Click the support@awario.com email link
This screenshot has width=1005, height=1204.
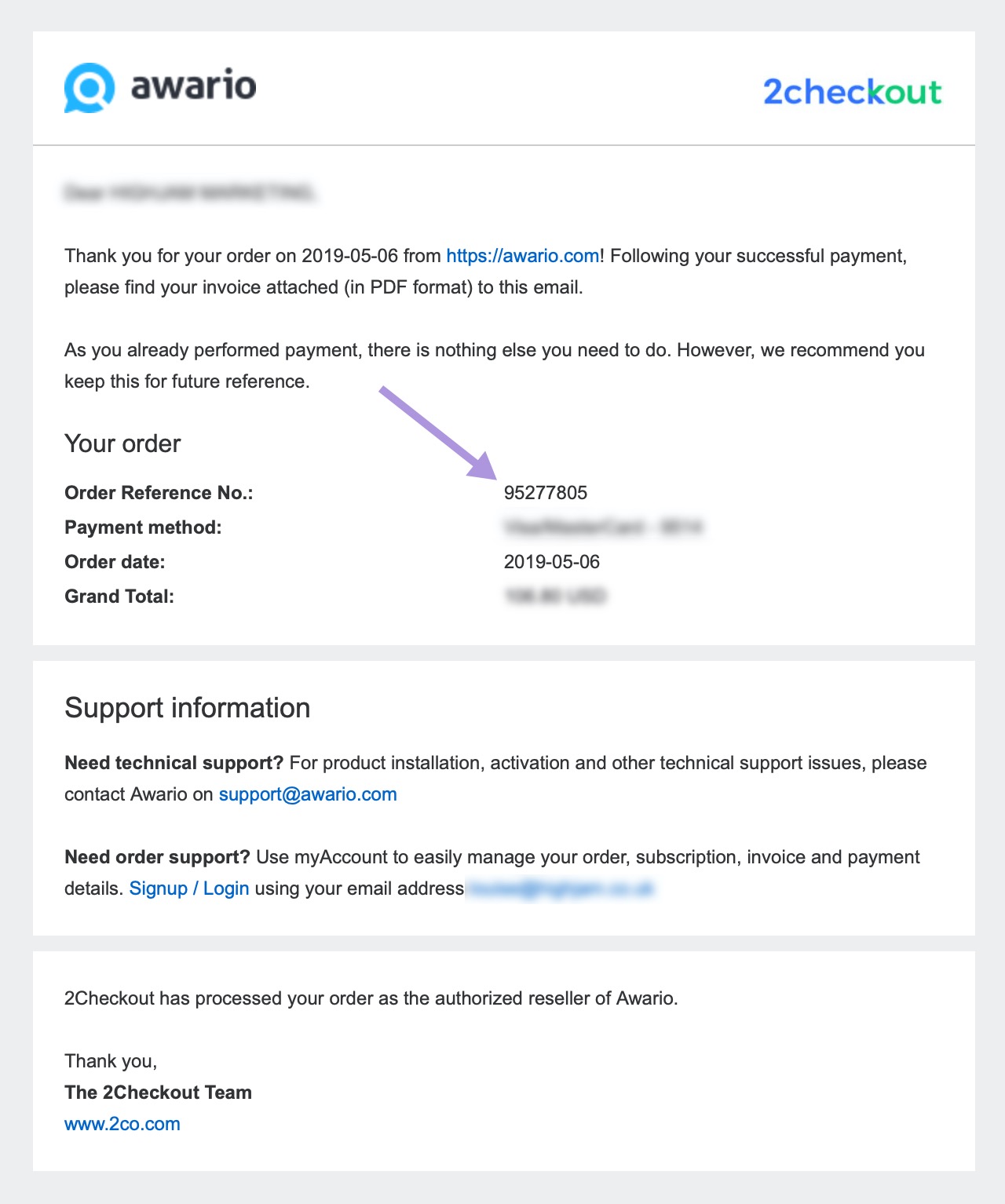pos(308,794)
